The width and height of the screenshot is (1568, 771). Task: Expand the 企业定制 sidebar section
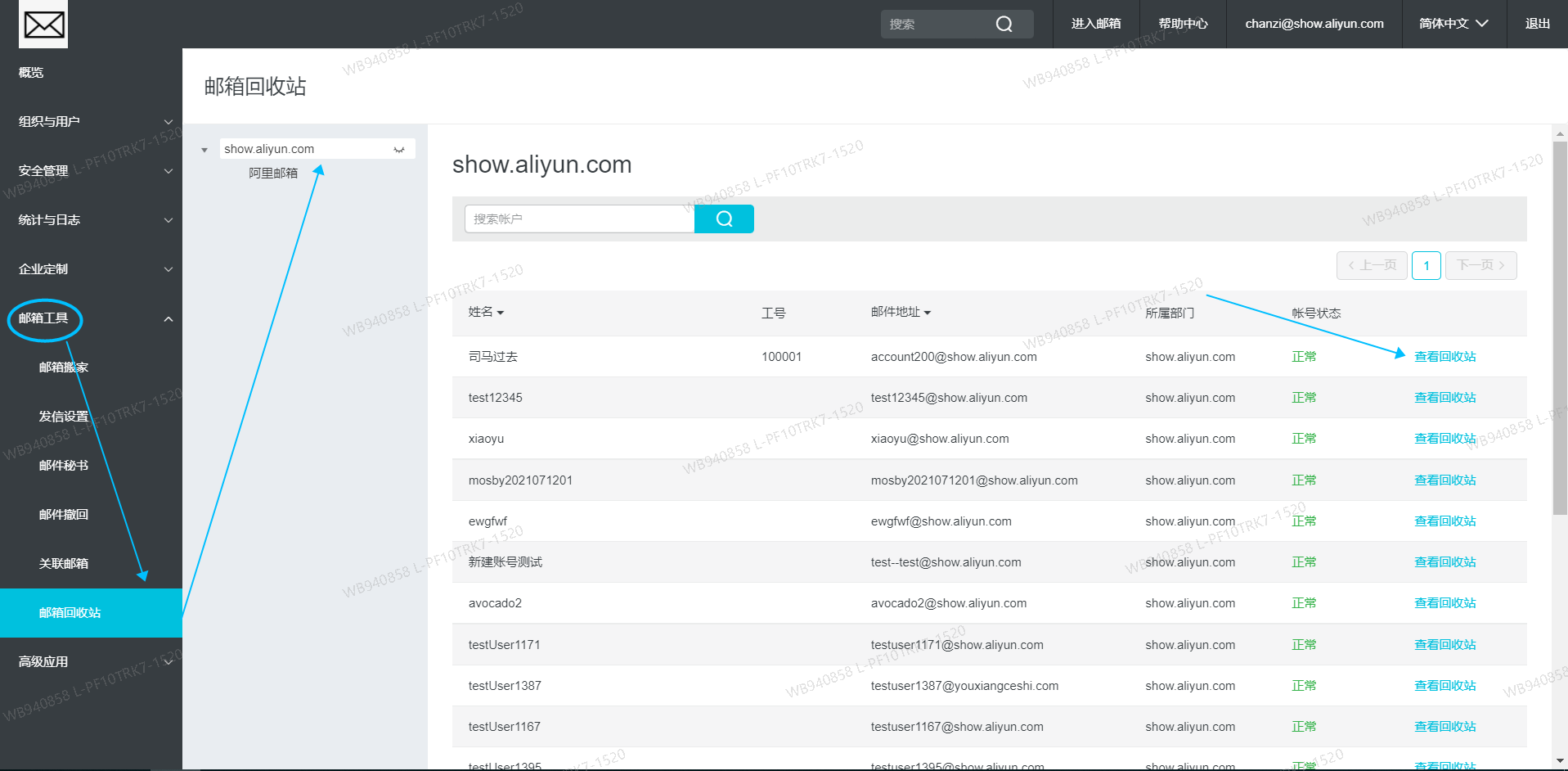tap(91, 269)
